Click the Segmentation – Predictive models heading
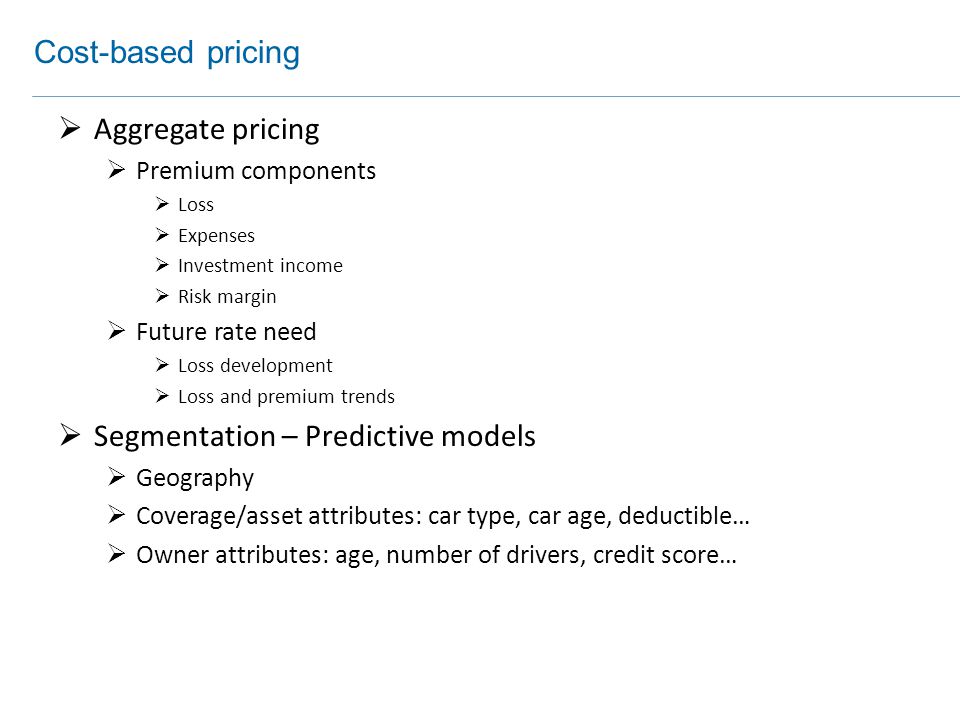The height and width of the screenshot is (720, 960). tap(315, 437)
